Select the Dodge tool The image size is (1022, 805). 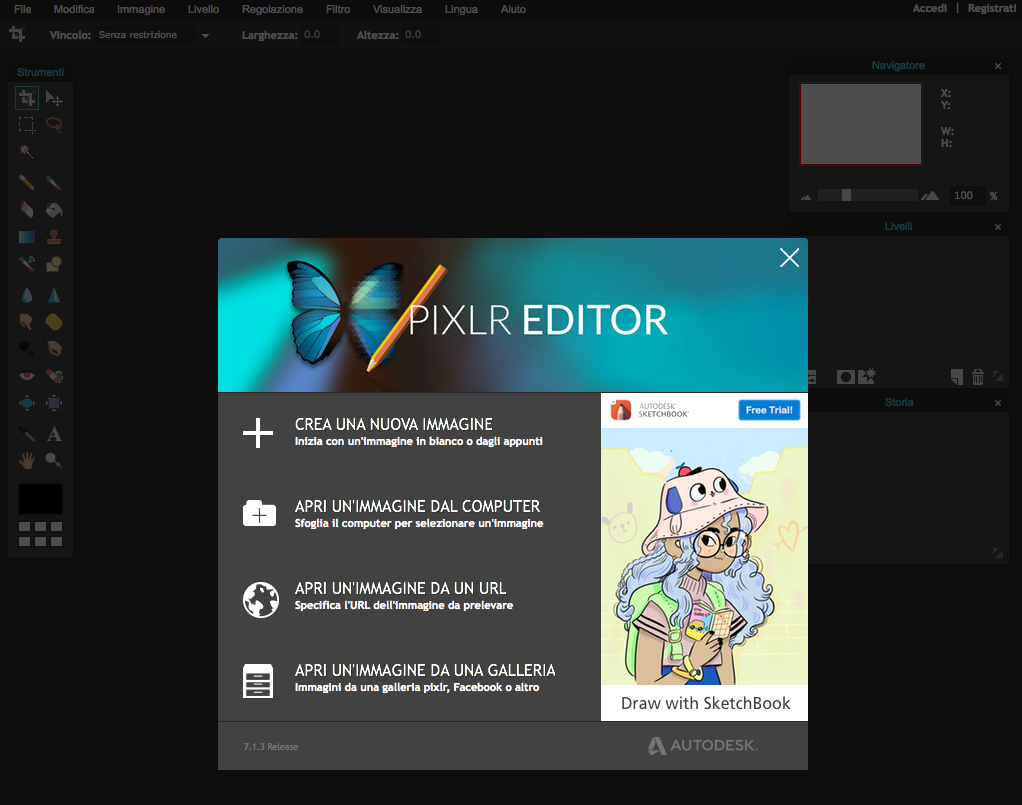27,349
